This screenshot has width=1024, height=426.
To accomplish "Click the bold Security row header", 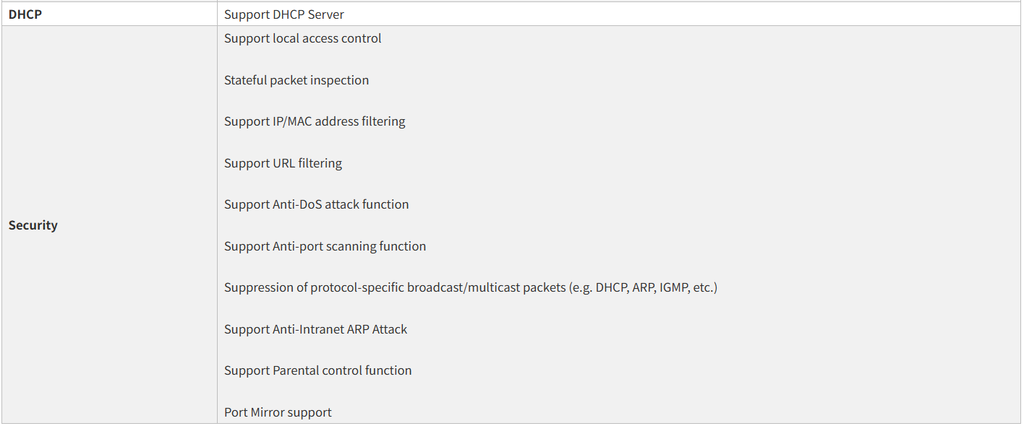I will (x=33, y=226).
